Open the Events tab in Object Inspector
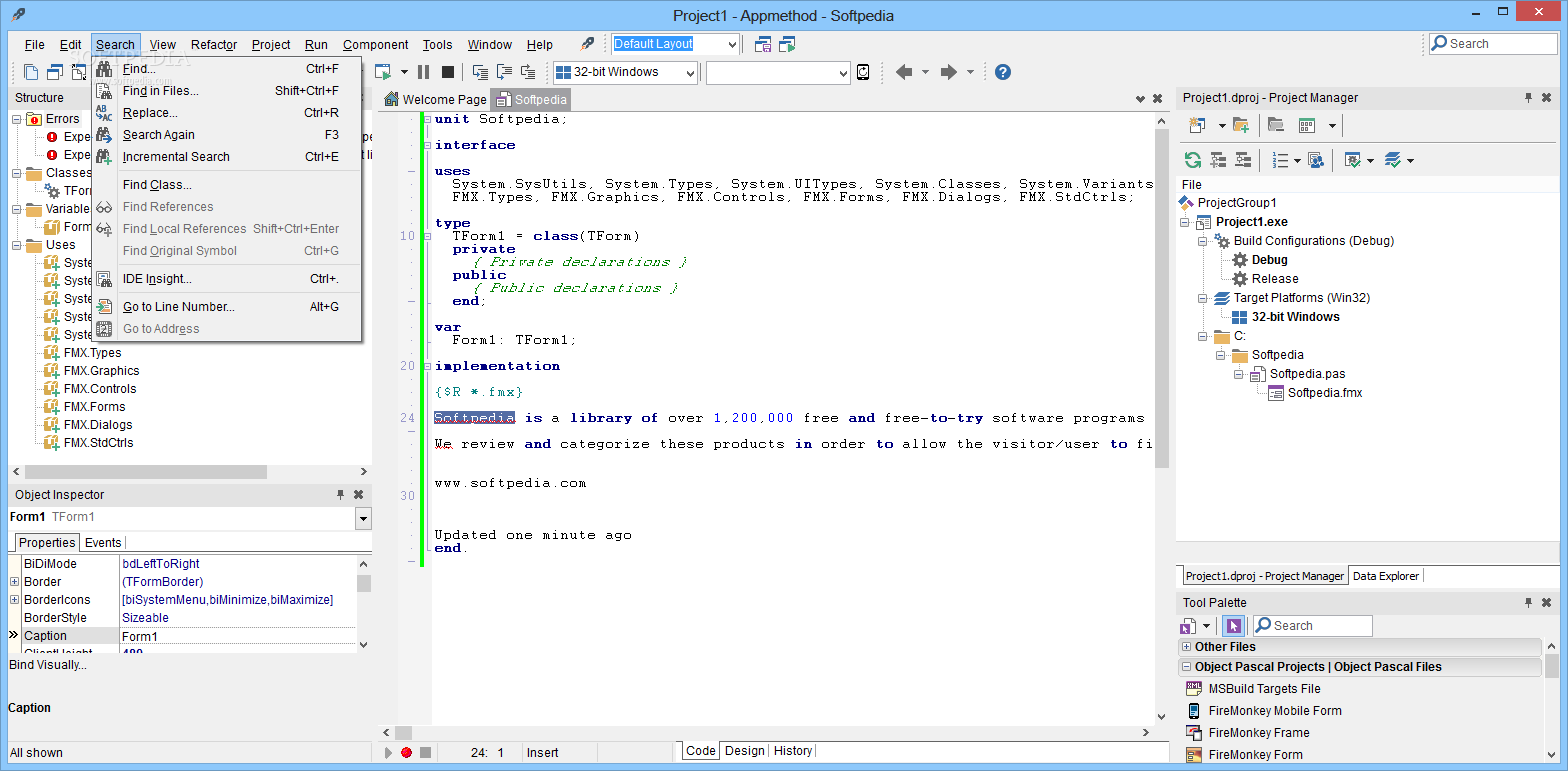Image resolution: width=1568 pixels, height=771 pixels. coord(103,543)
